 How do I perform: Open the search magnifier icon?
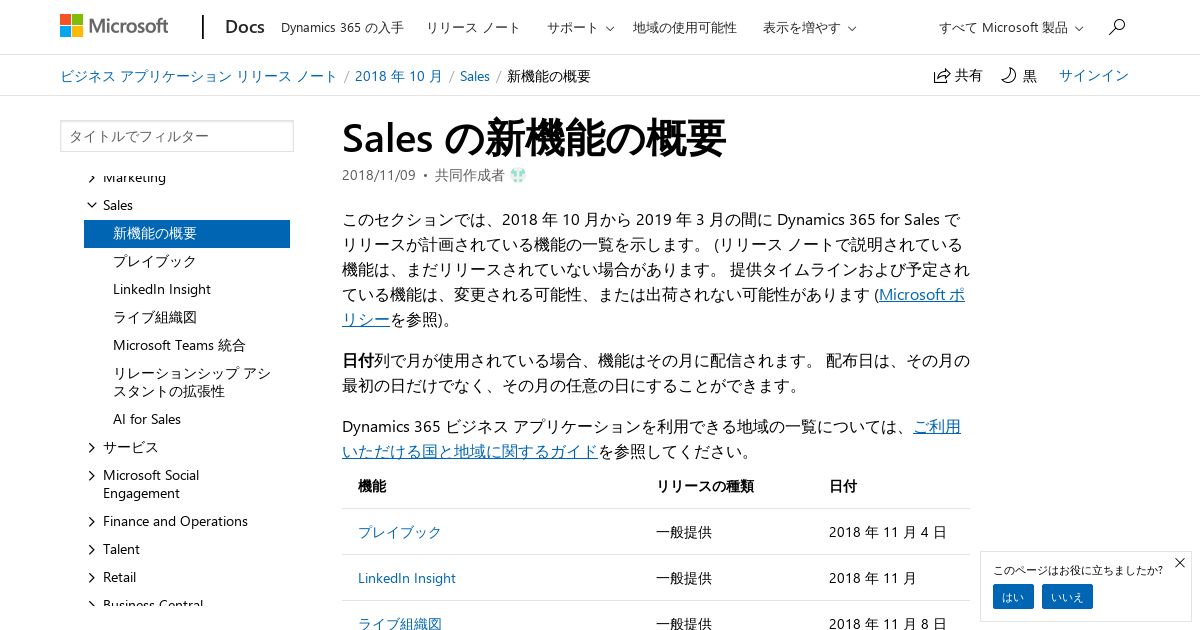[1117, 27]
